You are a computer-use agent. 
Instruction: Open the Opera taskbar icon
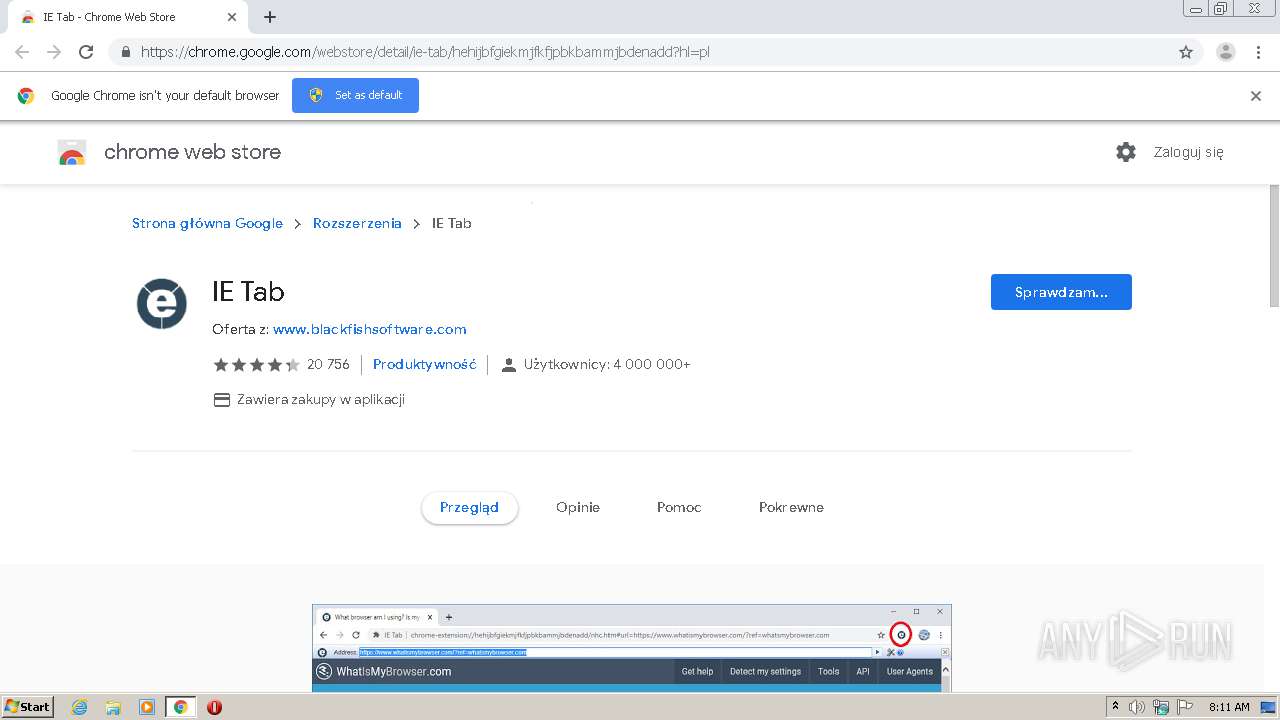point(214,707)
